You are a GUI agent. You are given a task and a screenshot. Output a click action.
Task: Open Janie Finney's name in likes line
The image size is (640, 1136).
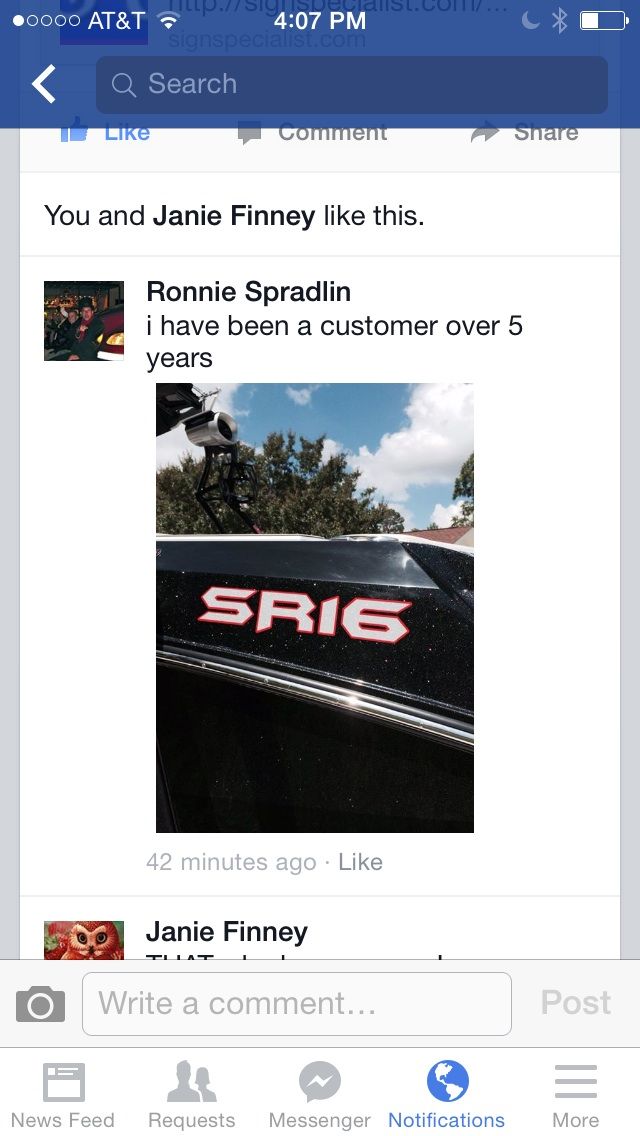coord(233,215)
